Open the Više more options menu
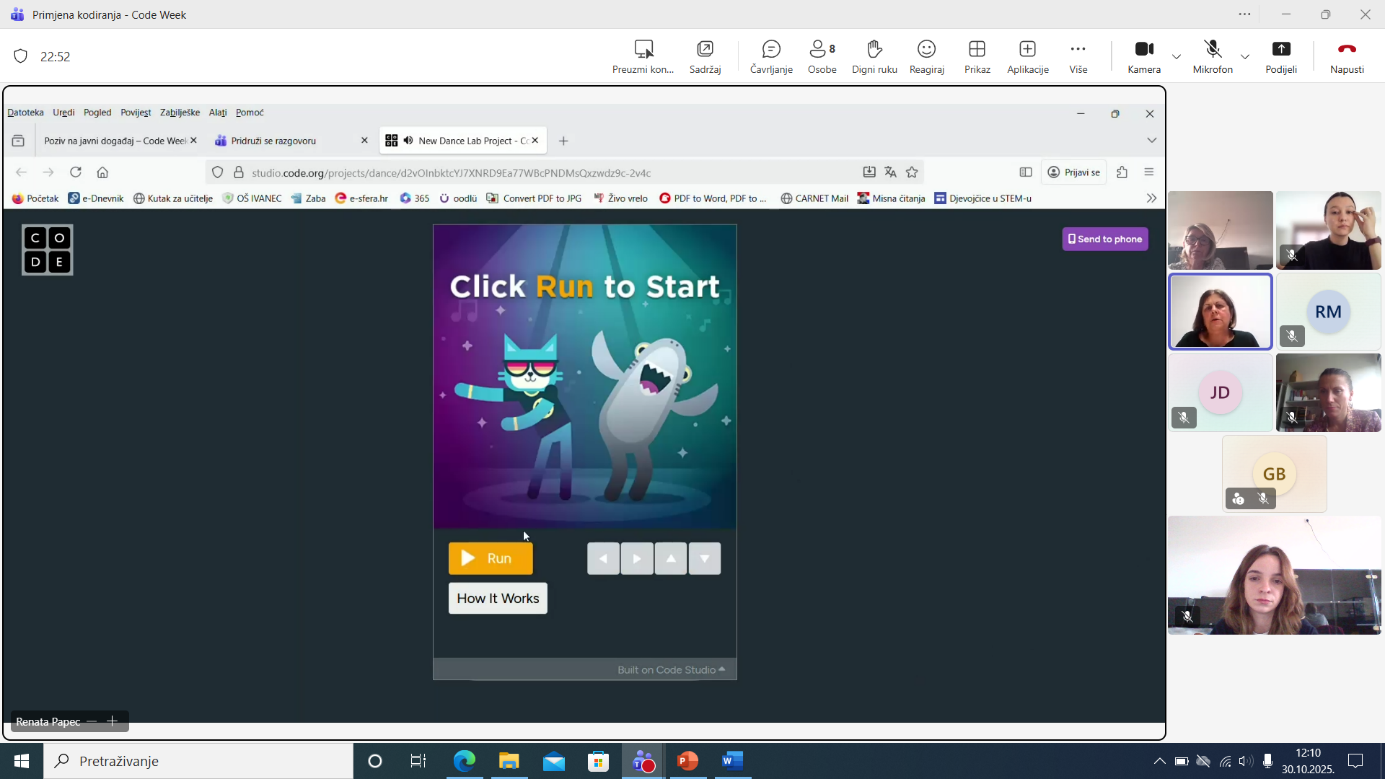 pyautogui.click(x=1078, y=57)
